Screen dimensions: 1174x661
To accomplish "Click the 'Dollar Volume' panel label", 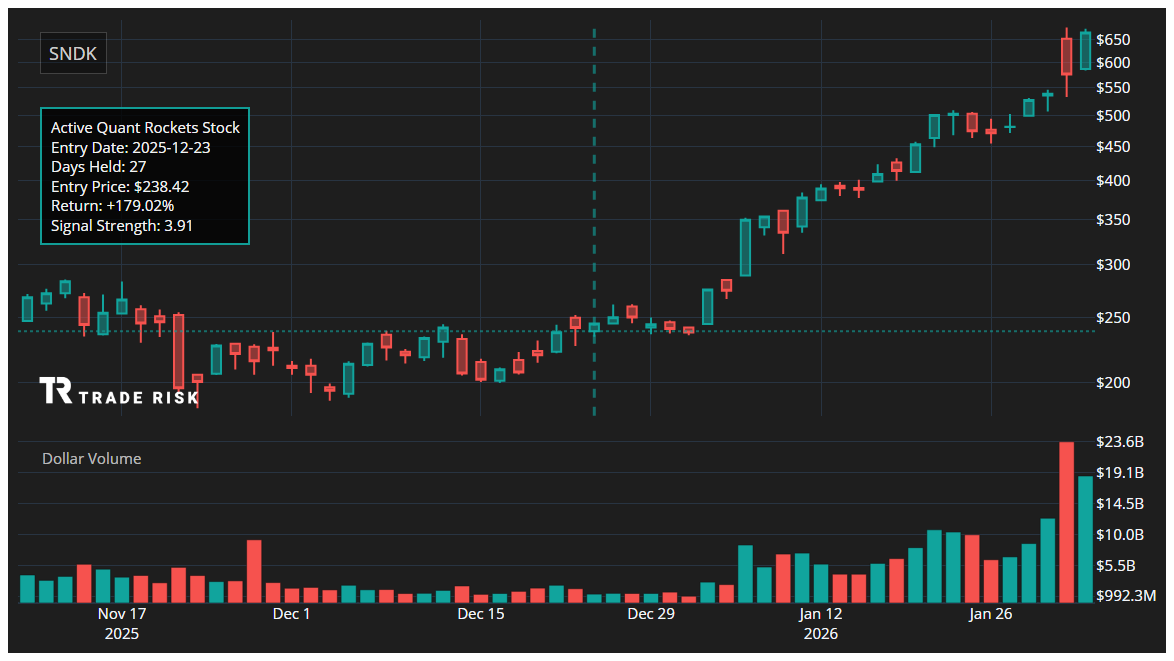I will 91,459.
